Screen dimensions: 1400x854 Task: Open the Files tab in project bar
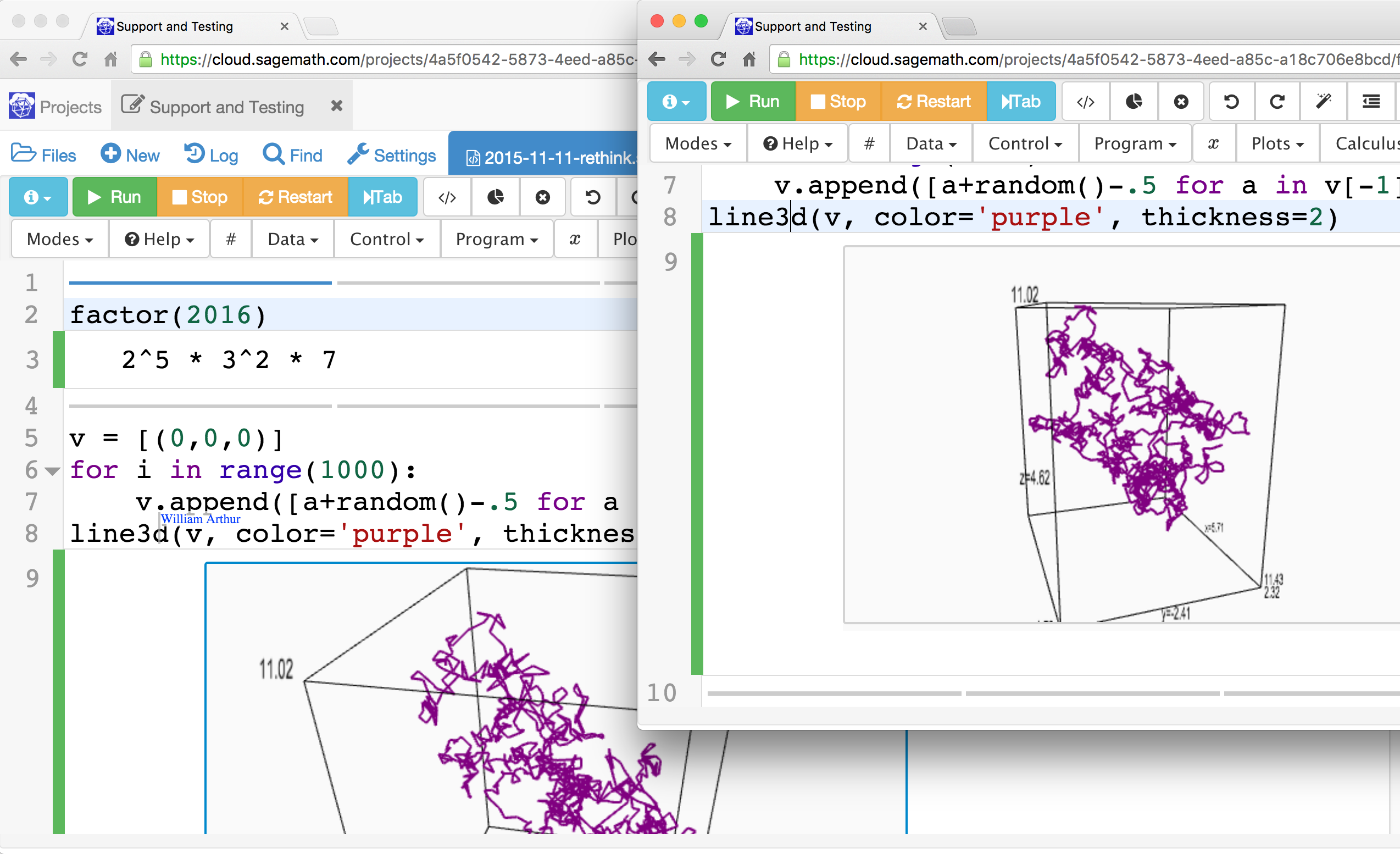point(44,155)
